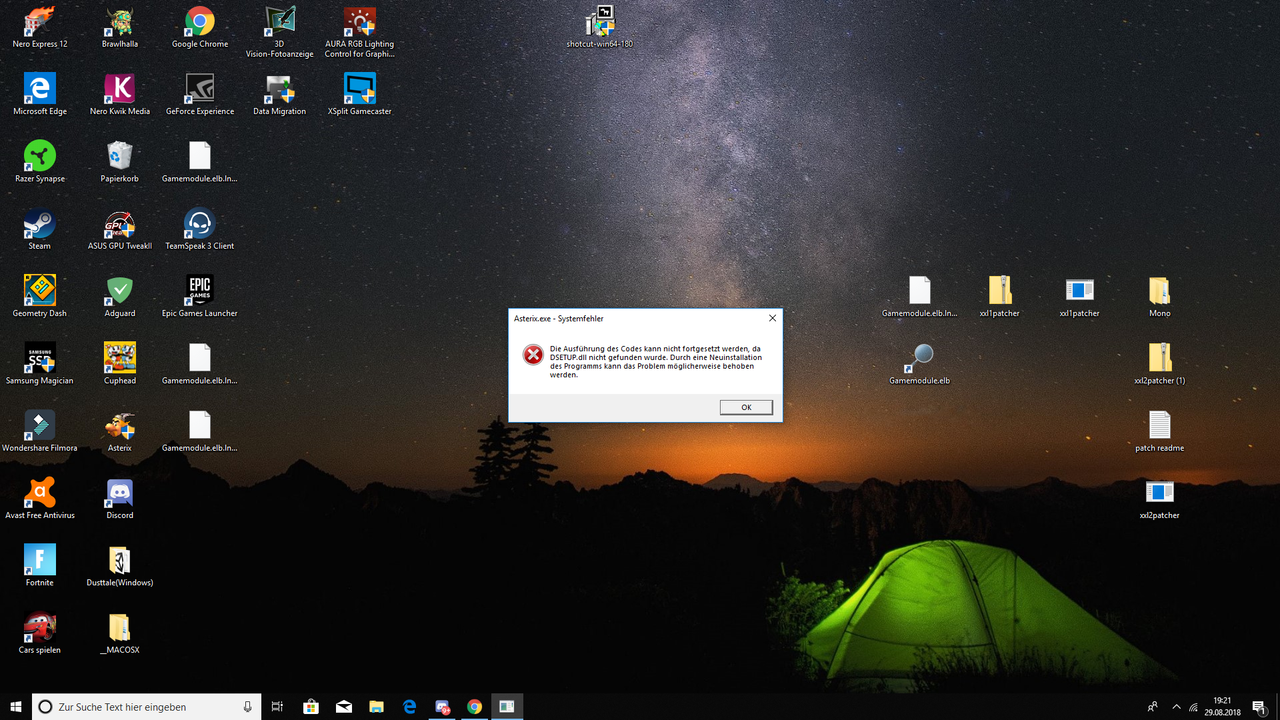
Task: Select the Geometry Dash desktop icon
Action: [40, 294]
